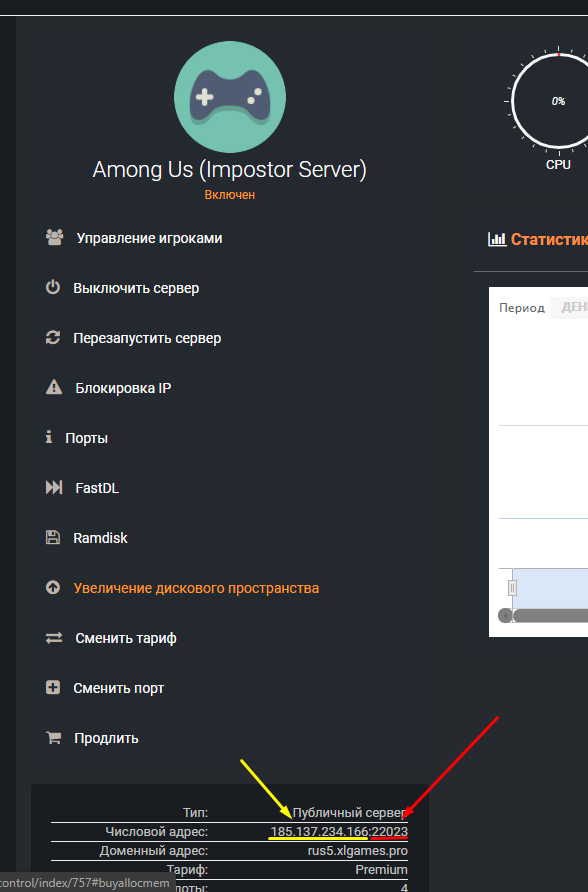Image resolution: width=588 pixels, height=892 pixels.
Task: Click the bar chart statistics icon
Action: [x=497, y=239]
